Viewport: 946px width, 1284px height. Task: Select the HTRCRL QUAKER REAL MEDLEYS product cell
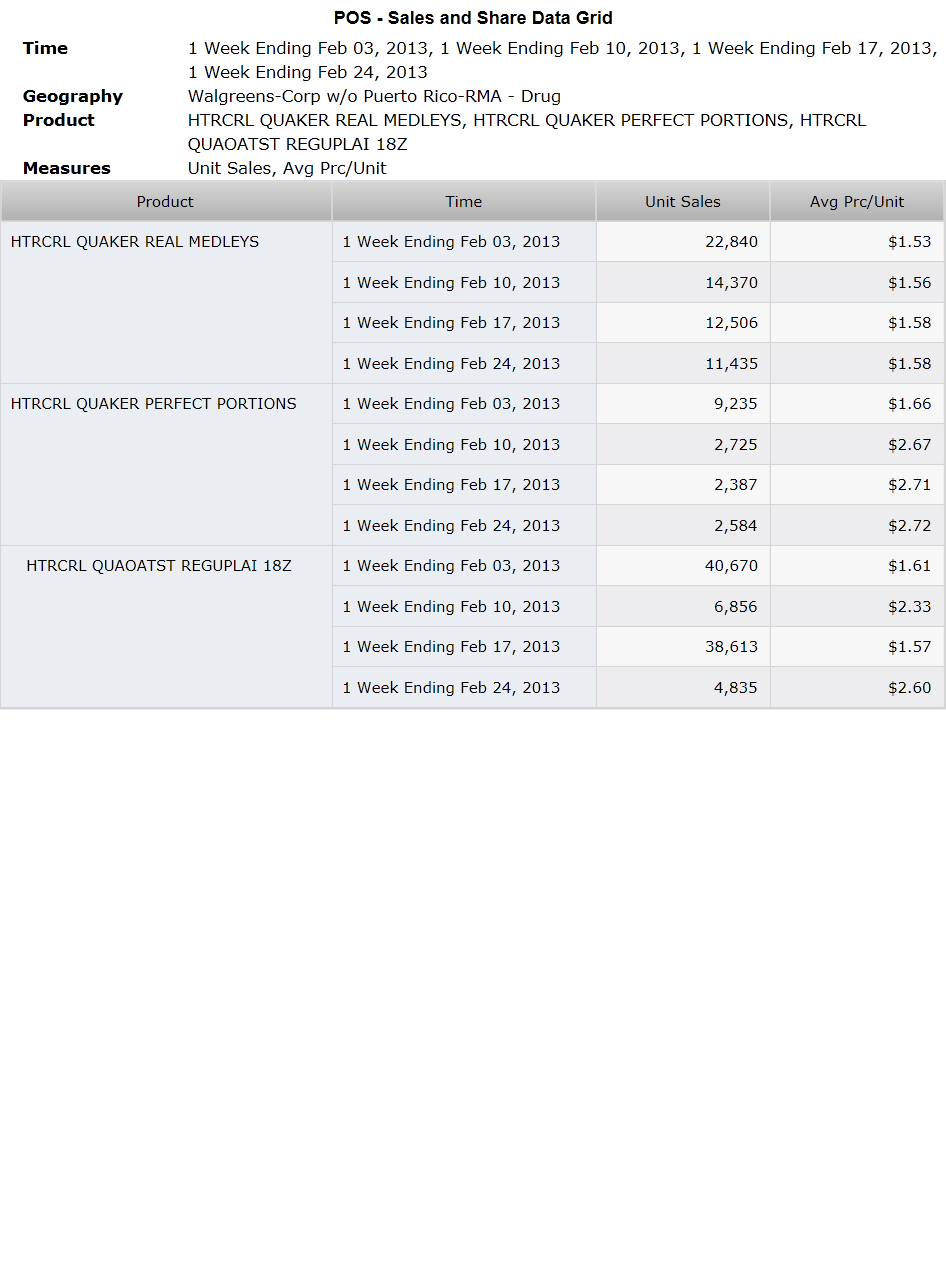click(x=166, y=302)
